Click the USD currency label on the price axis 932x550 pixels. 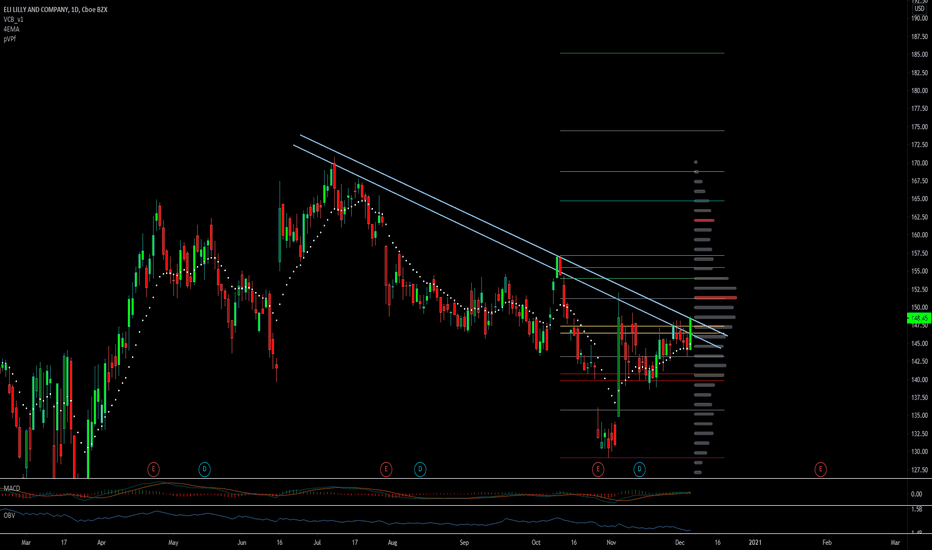(919, 9)
